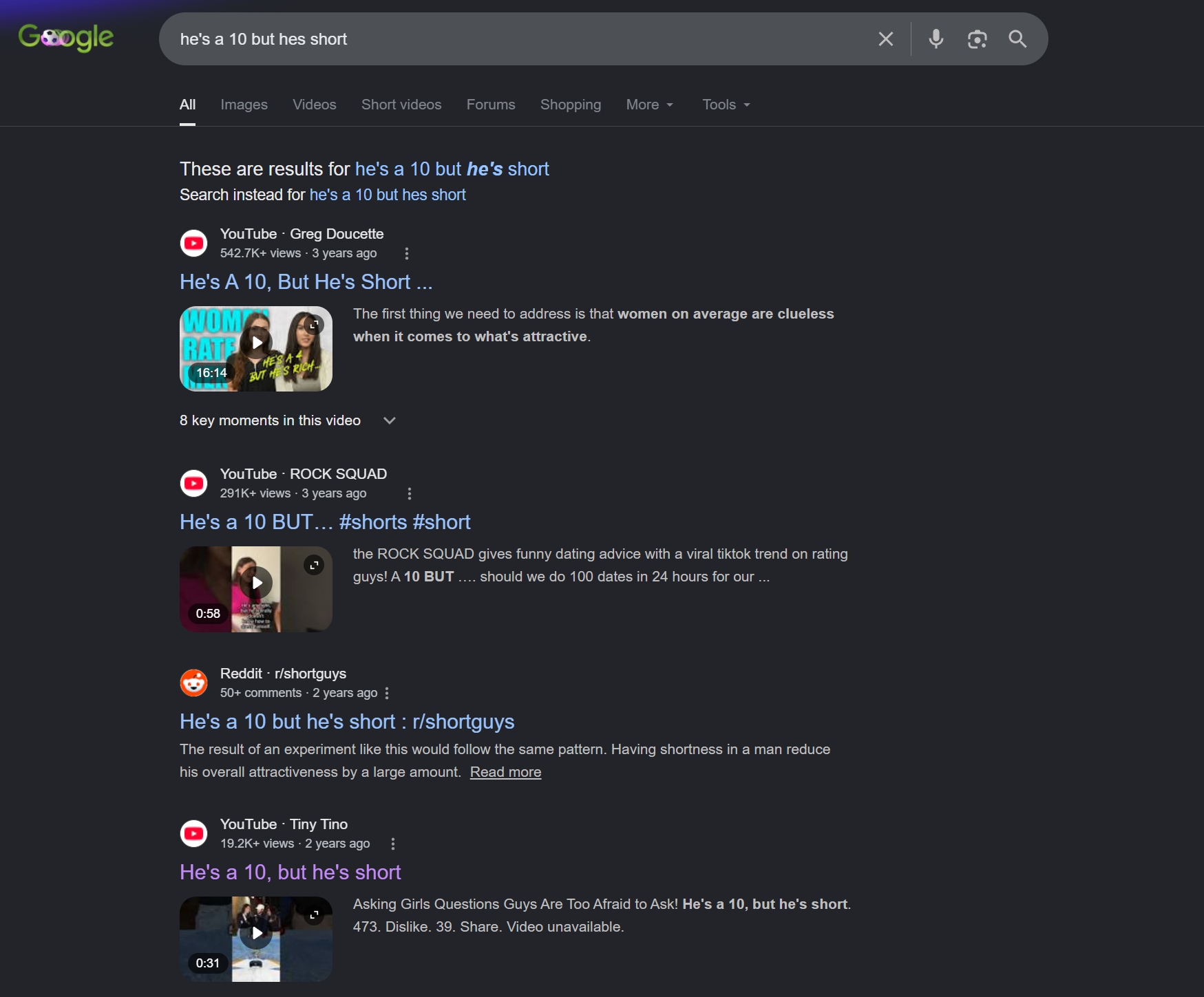The image size is (1204, 997).
Task: Switch to the Videos tab
Action: [x=315, y=105]
